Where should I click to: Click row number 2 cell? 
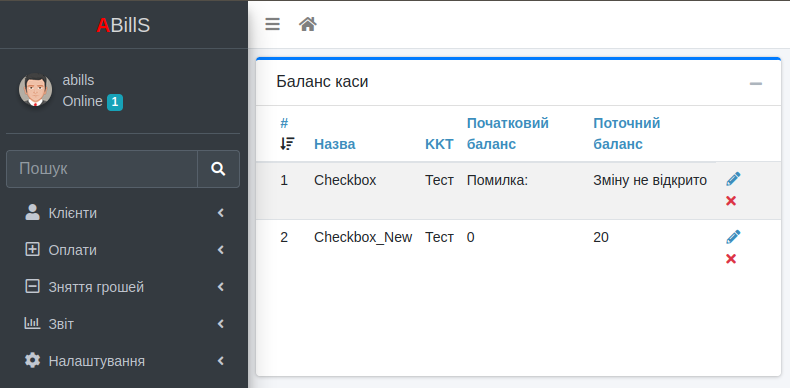284,237
